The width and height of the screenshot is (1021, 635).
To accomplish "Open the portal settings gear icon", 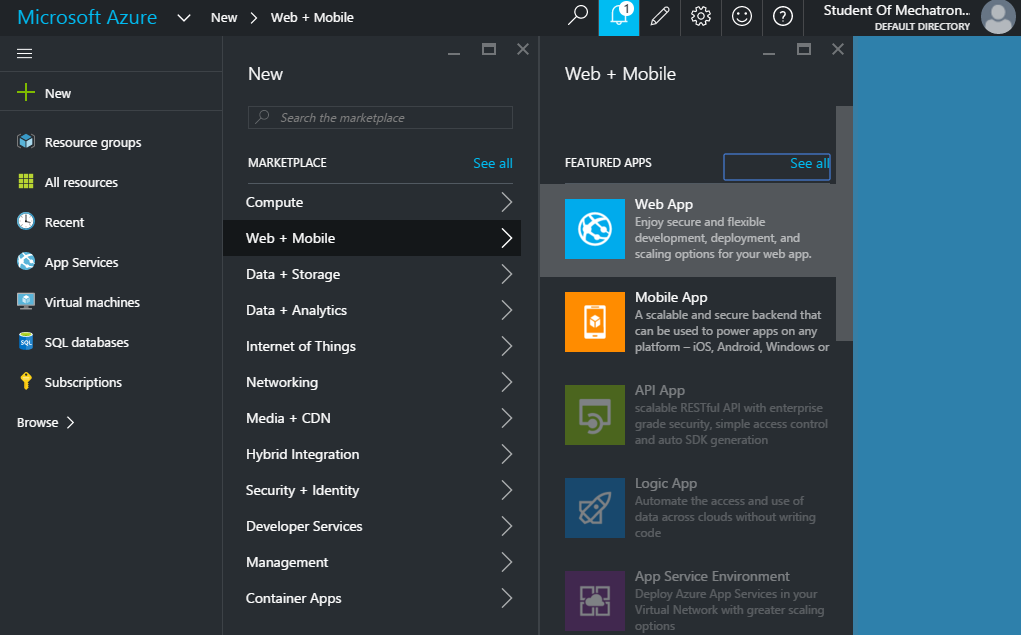I will 701,17.
